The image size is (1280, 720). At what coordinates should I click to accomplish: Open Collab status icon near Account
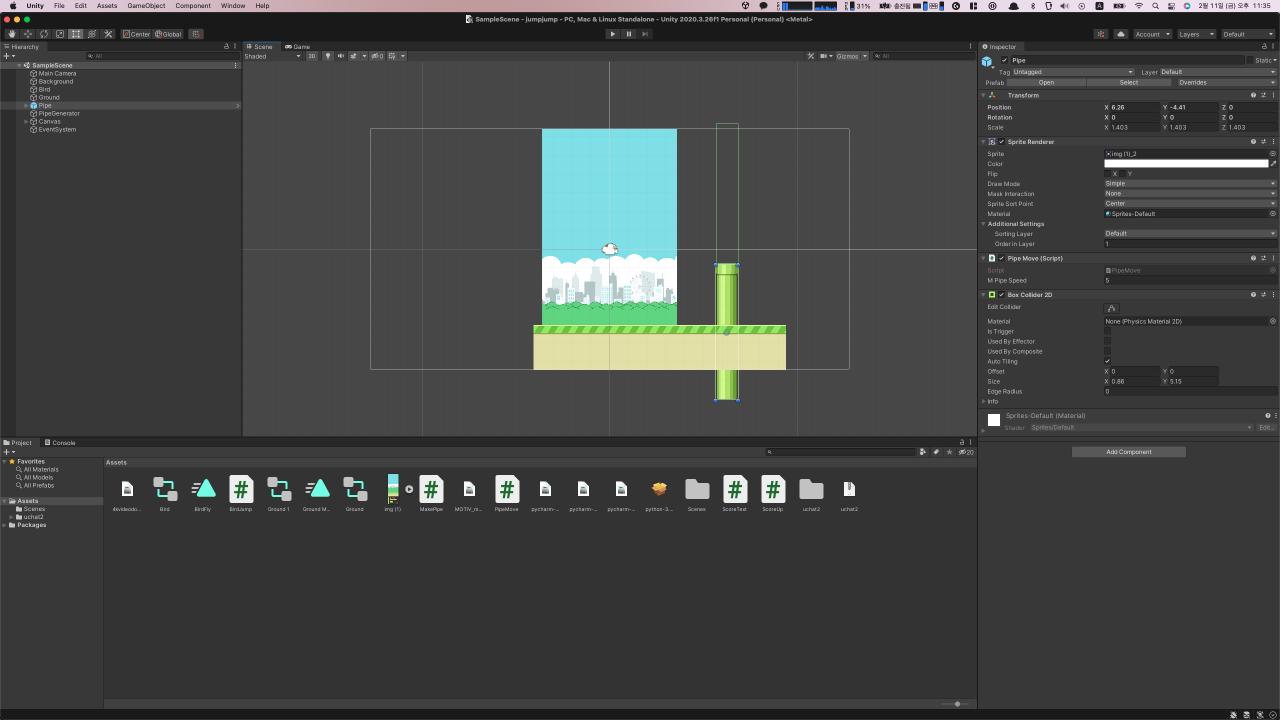1101,34
